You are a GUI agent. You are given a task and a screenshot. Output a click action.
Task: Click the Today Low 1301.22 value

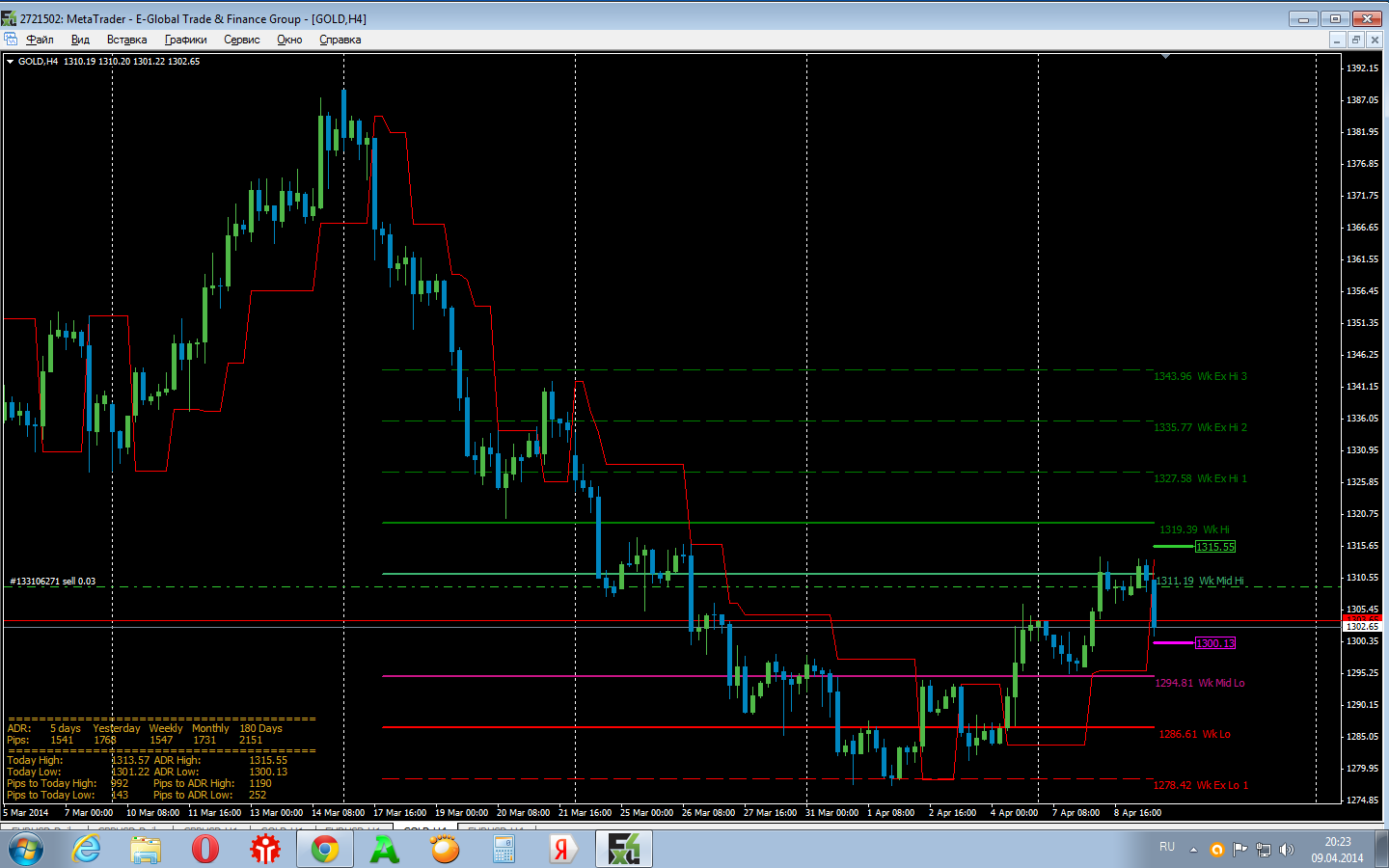[x=131, y=773]
